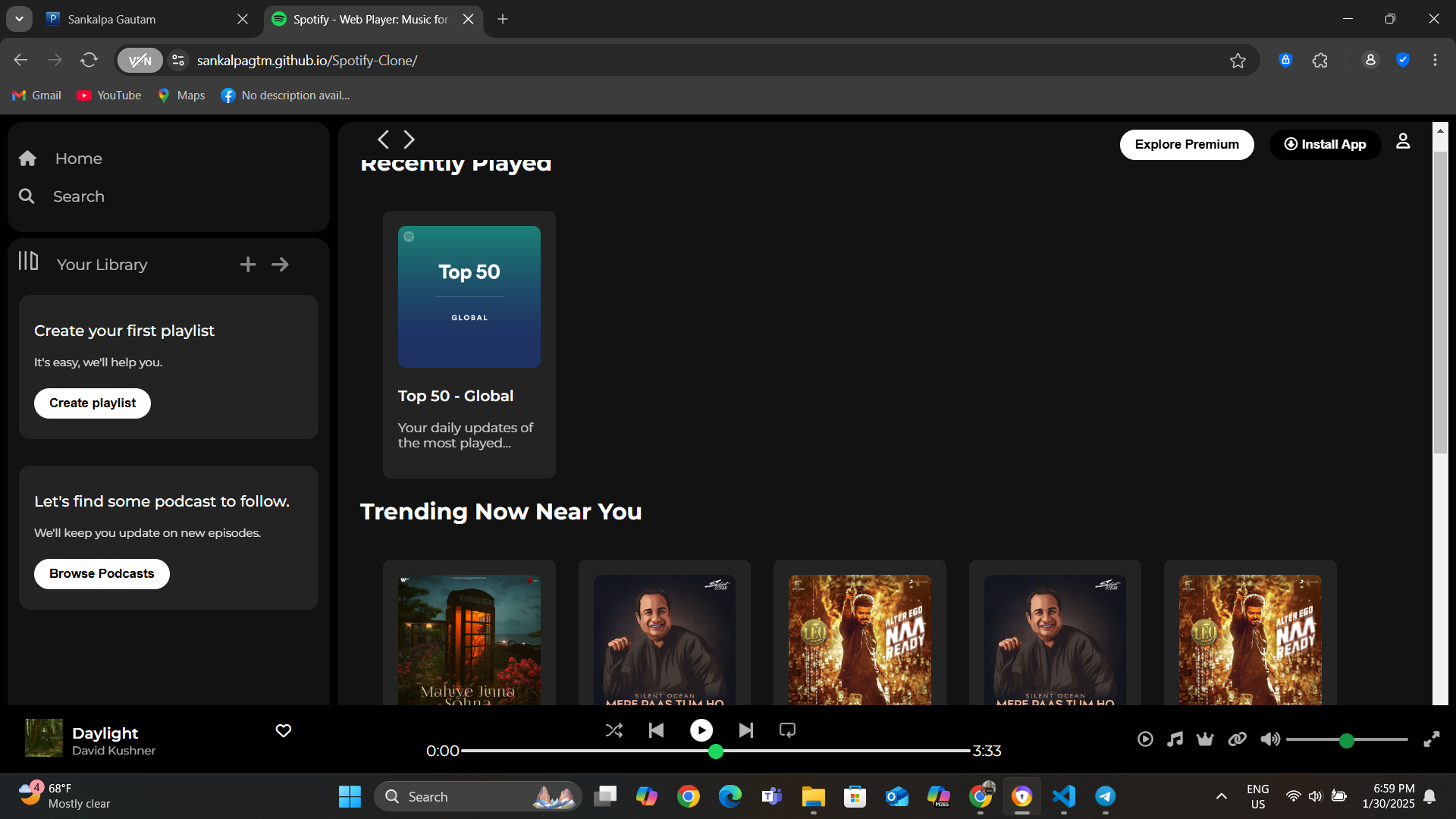The height and width of the screenshot is (819, 1456).
Task: Click the Explore Premium button
Action: coord(1186,145)
